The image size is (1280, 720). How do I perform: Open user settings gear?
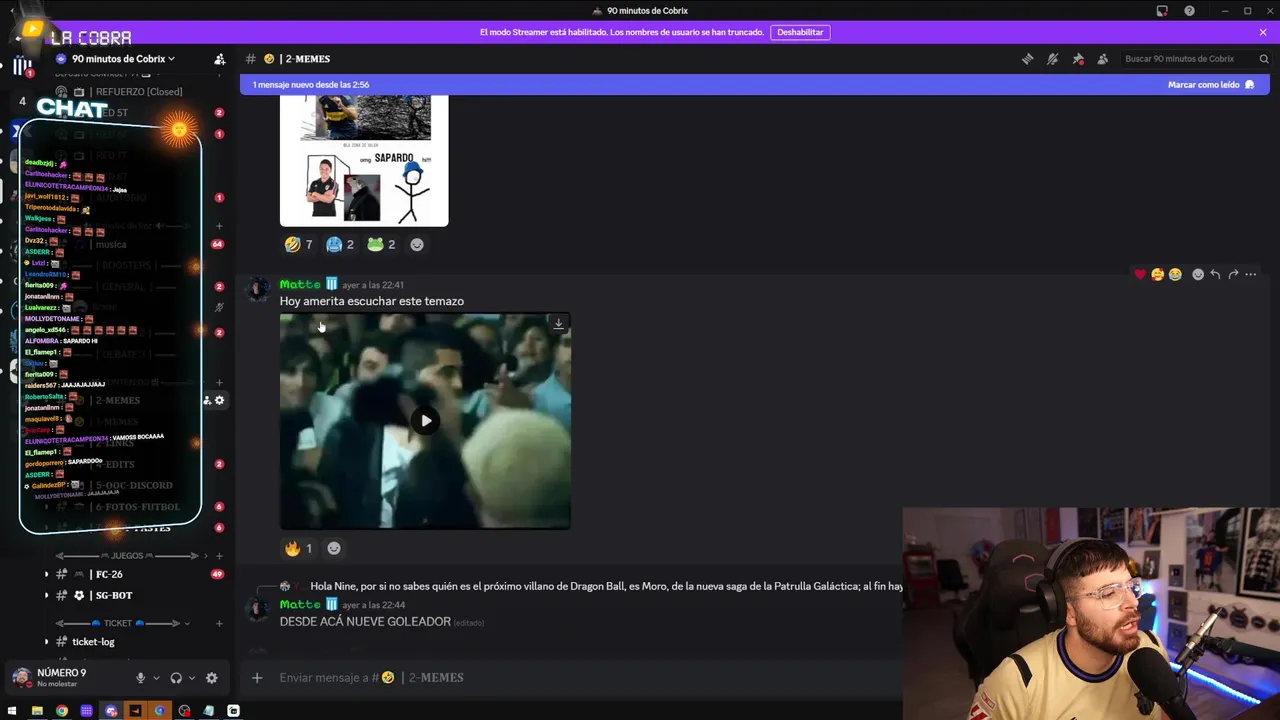coord(211,678)
